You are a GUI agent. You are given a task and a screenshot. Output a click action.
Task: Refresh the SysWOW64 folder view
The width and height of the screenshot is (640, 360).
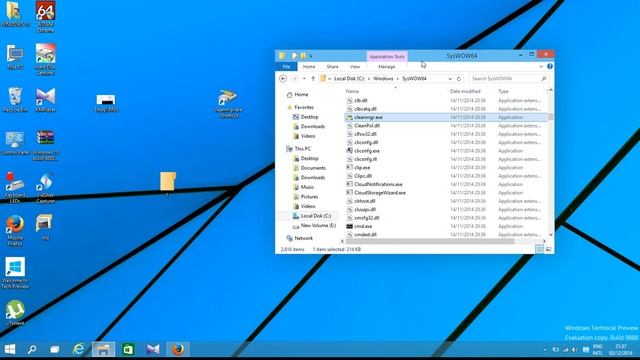[x=459, y=78]
